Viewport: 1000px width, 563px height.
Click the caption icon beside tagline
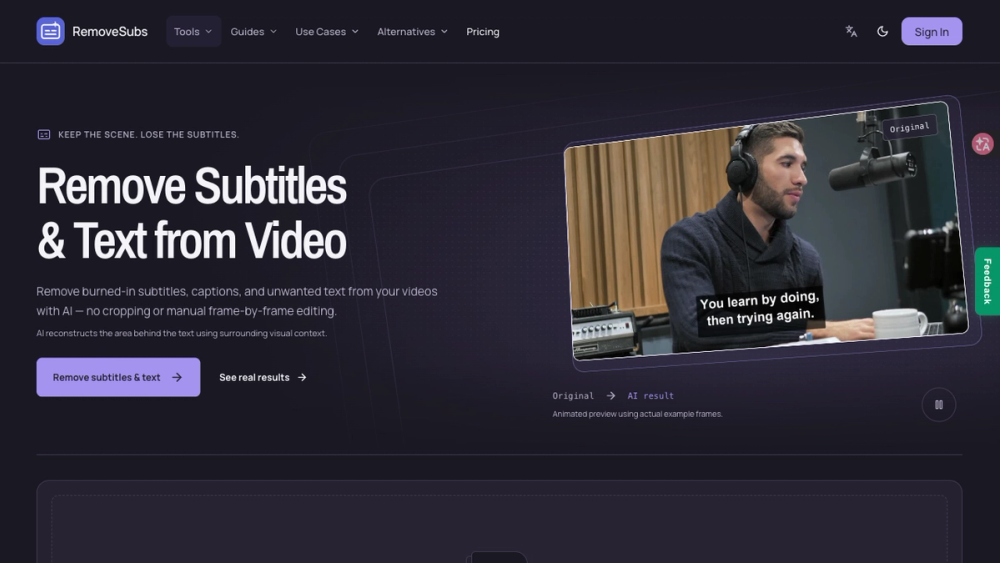click(x=44, y=135)
